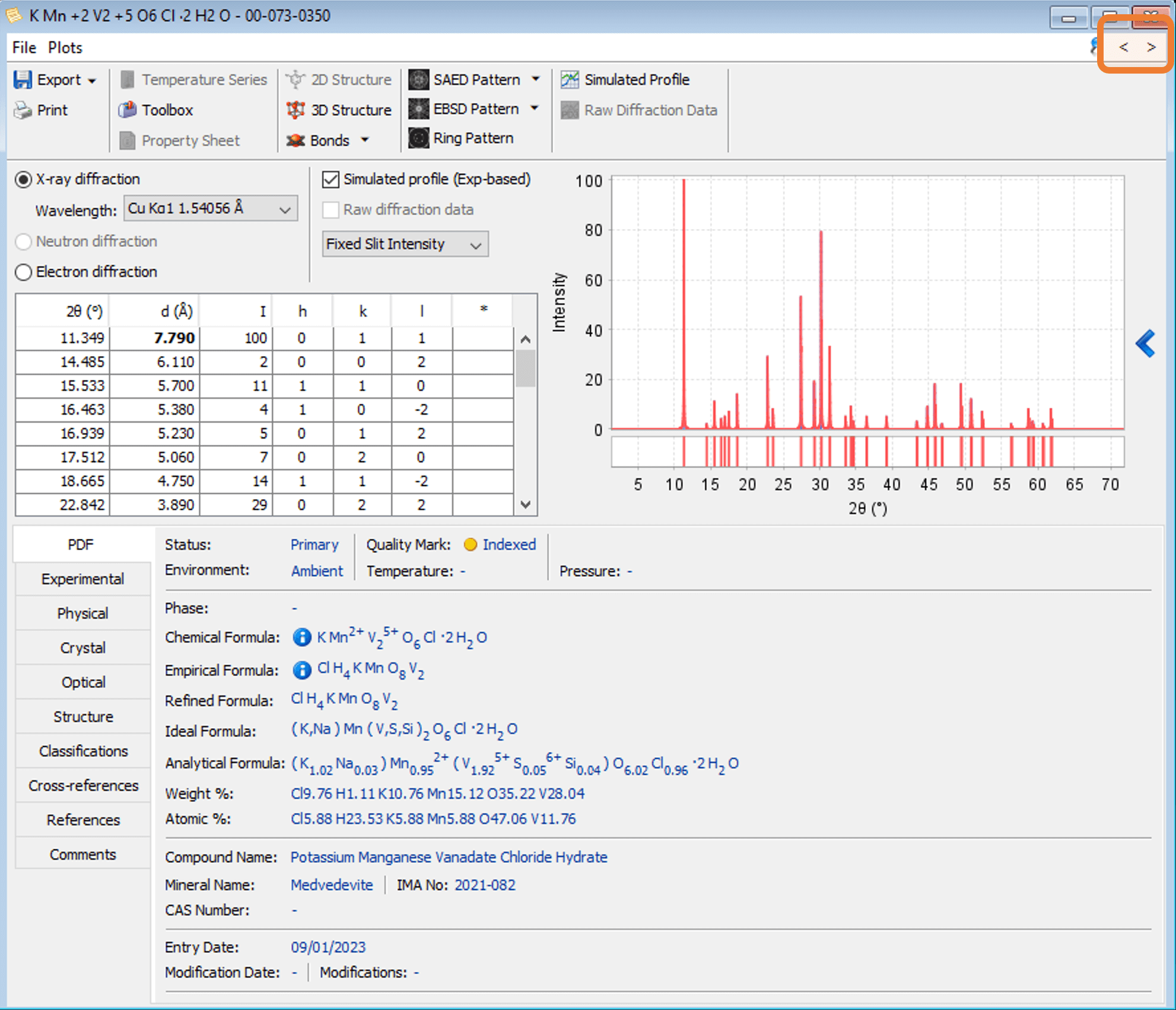Go to next entry with > button
The image size is (1176, 1010).
[1151, 47]
